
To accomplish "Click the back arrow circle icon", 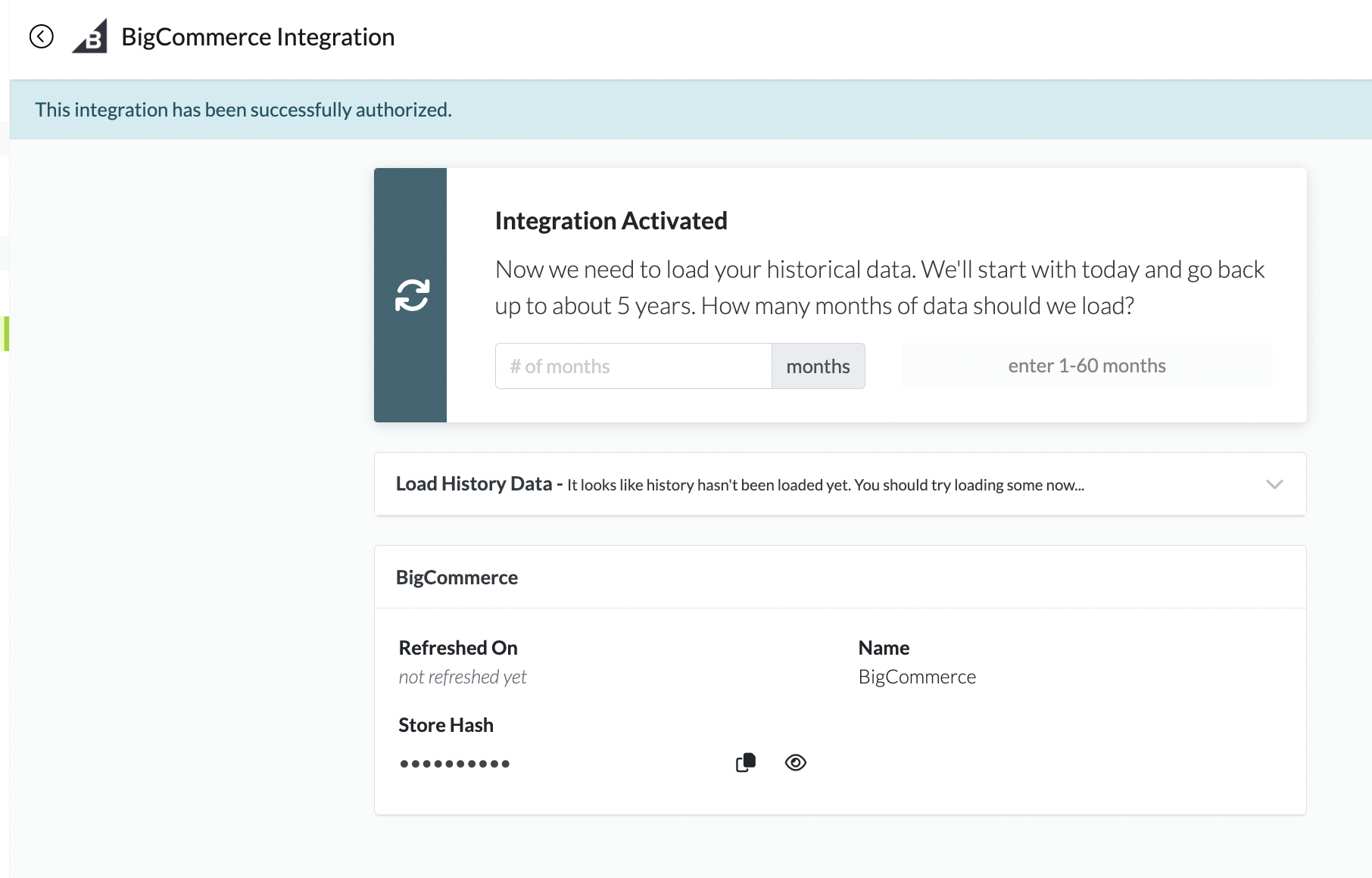I will 42,36.
